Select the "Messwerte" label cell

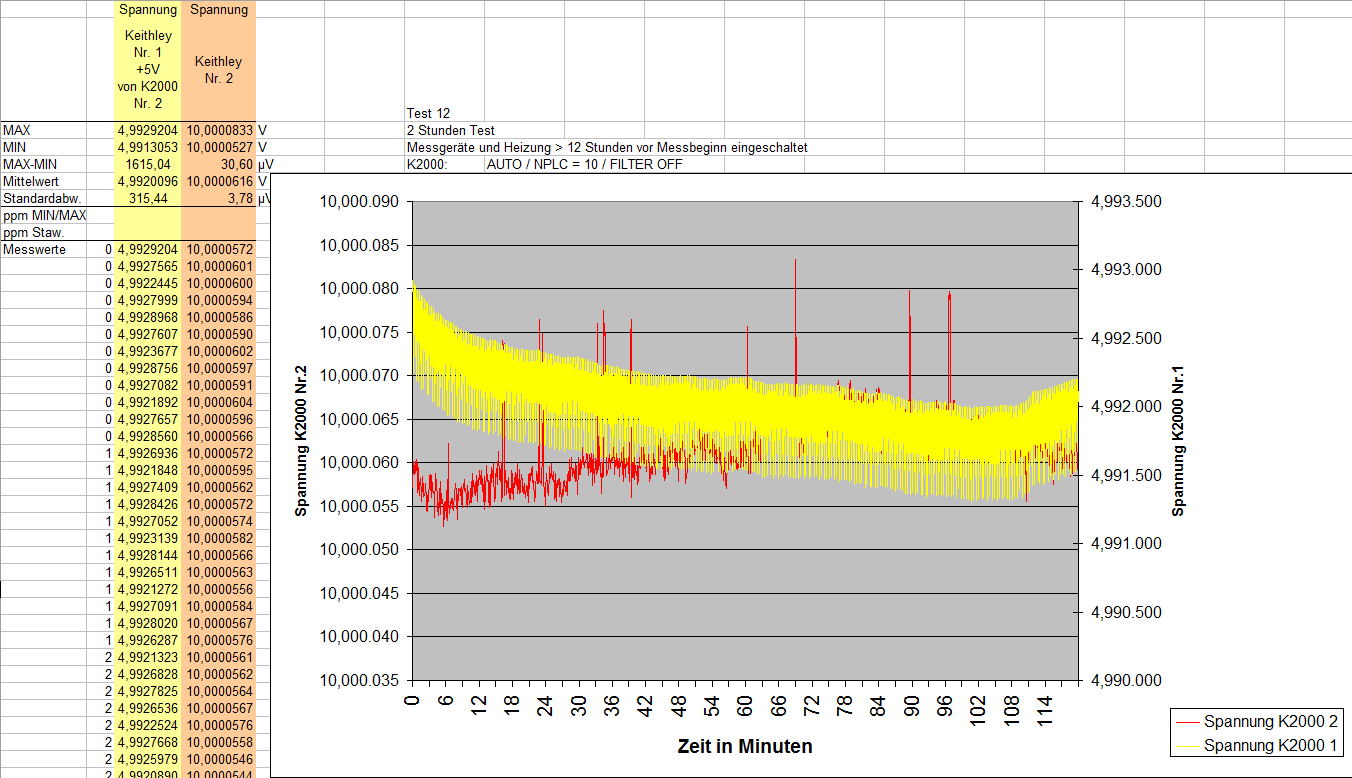pos(35,249)
